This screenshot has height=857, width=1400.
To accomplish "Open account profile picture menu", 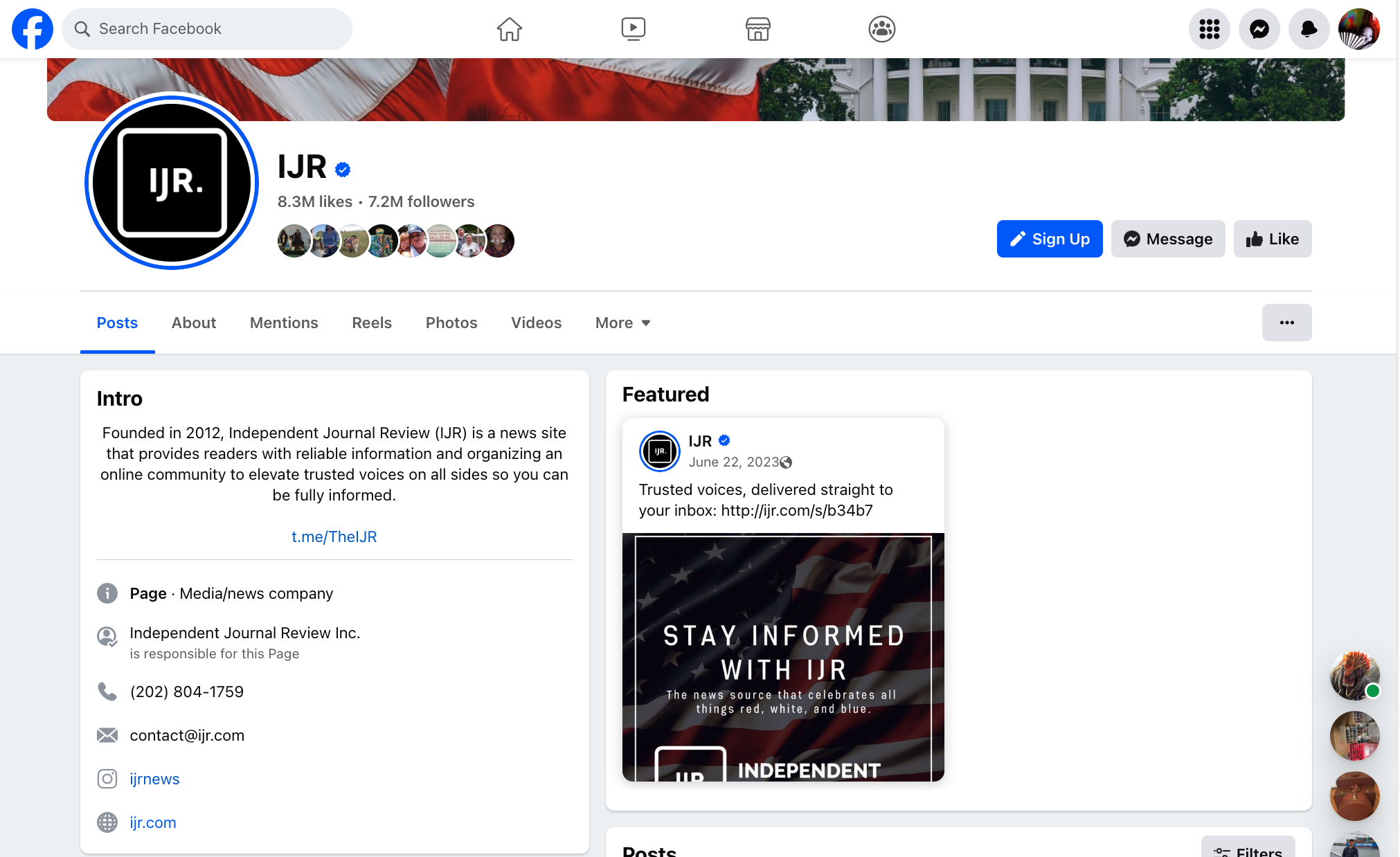I will click(x=1358, y=29).
